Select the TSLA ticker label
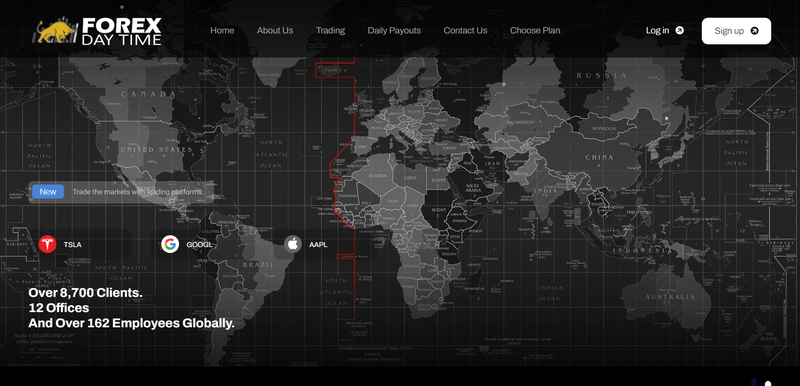 click(72, 245)
